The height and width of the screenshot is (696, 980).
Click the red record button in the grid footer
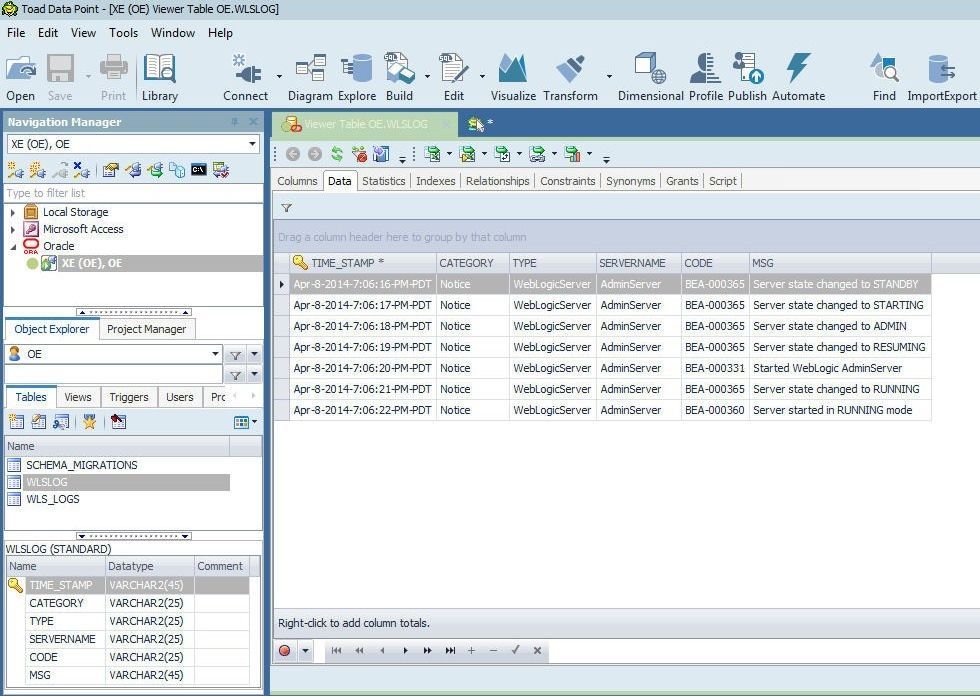click(284, 650)
